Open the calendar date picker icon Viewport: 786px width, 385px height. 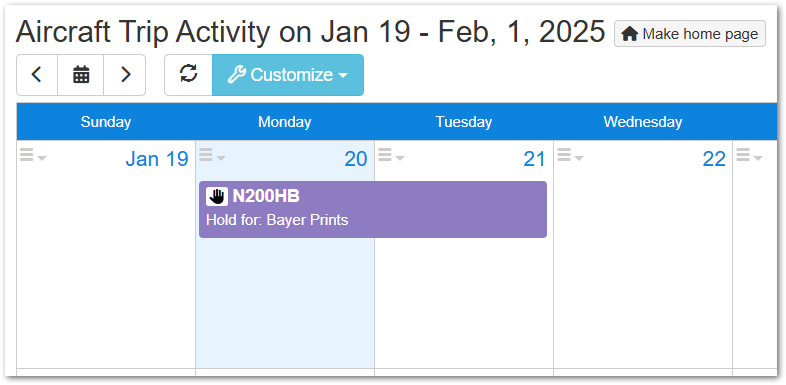(x=81, y=75)
